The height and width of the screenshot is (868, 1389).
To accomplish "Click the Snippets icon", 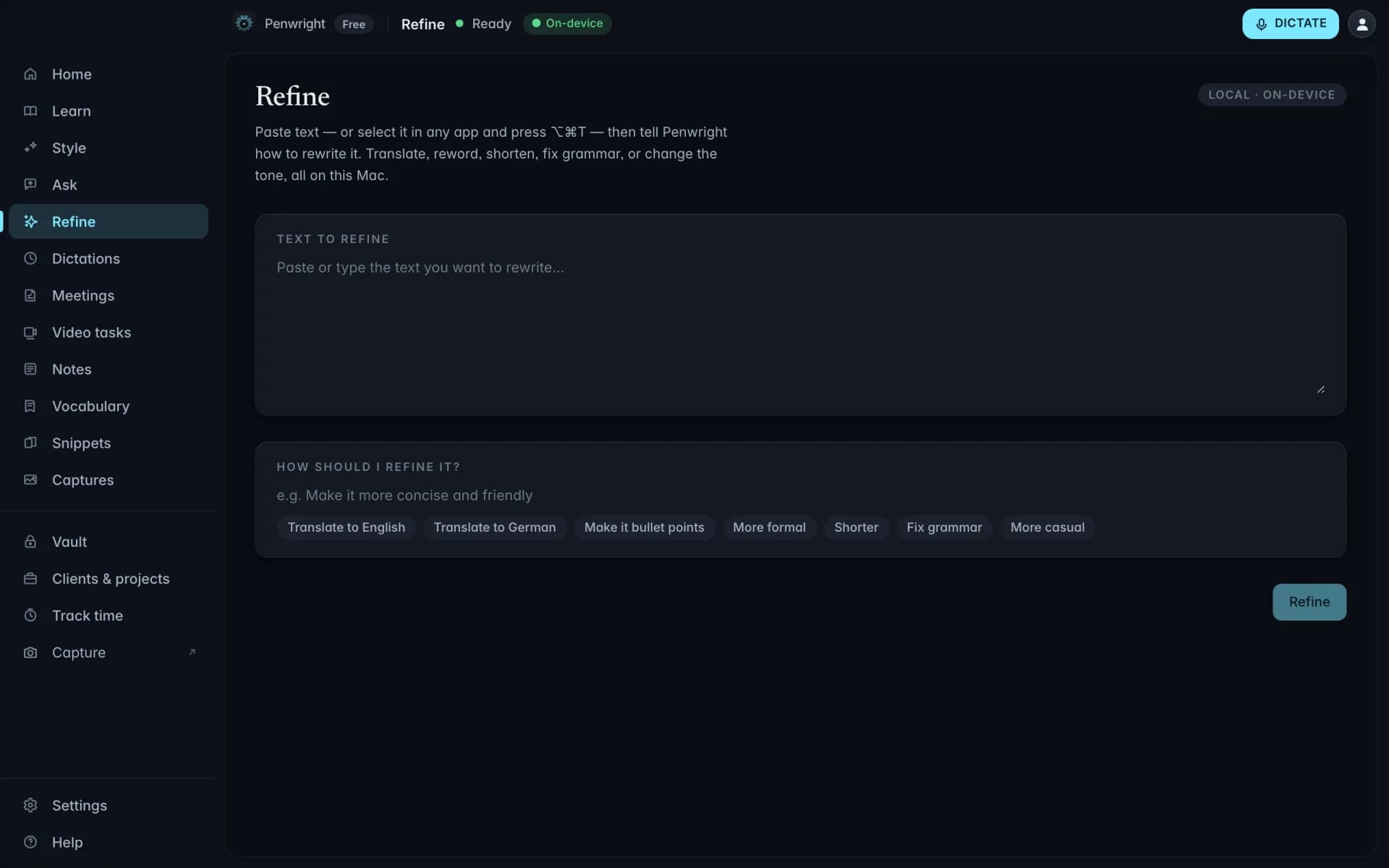I will click(x=30, y=443).
